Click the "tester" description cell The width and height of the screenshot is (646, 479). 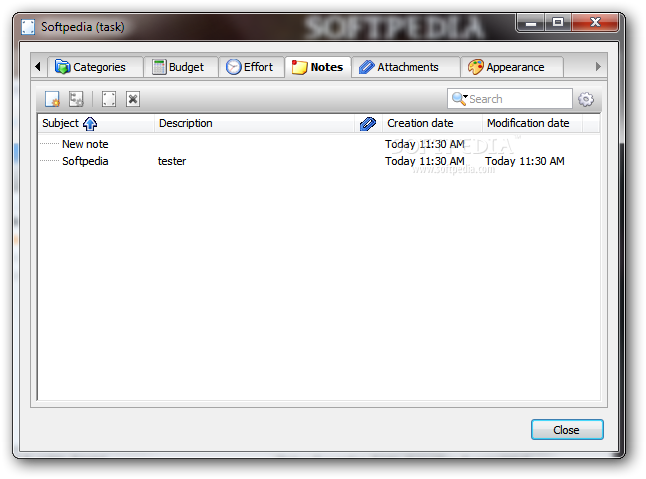coord(172,161)
